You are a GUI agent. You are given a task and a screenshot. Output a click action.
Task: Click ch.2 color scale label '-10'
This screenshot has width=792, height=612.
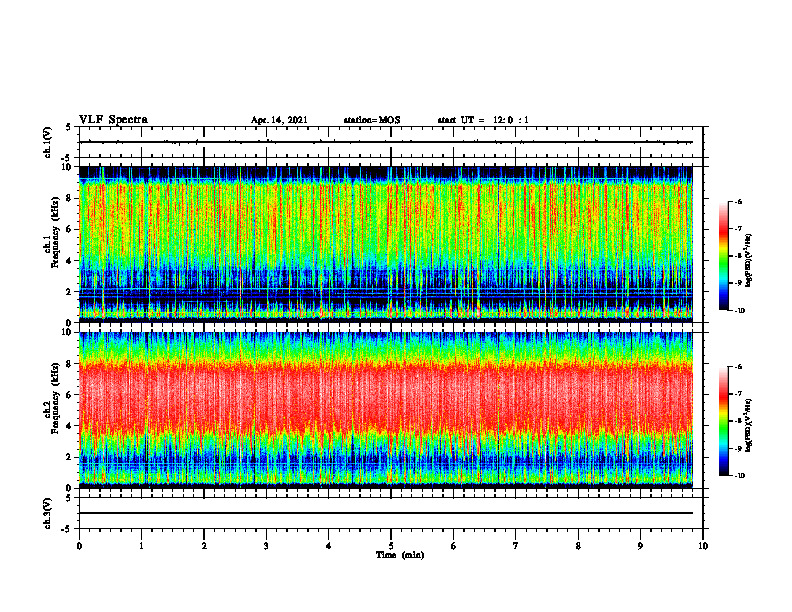740,476
